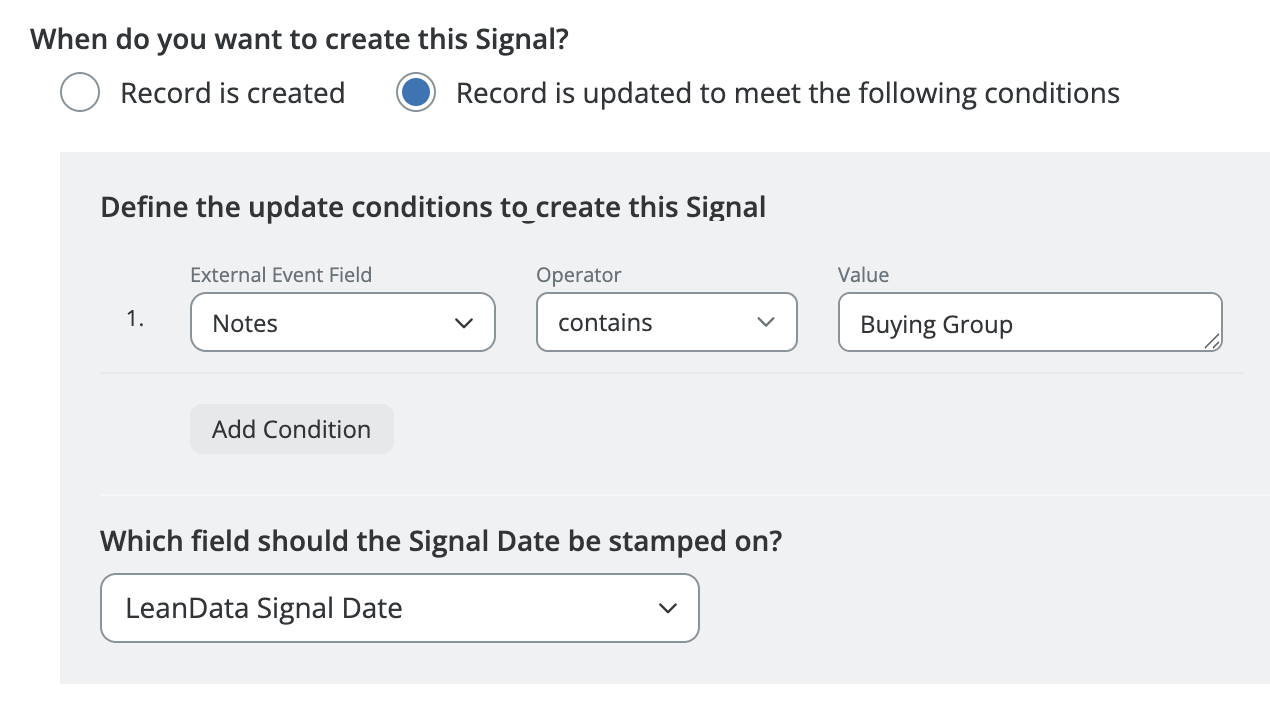Click the "Record is updated to meet" label text
This screenshot has width=1270, height=714.
pos(787,93)
